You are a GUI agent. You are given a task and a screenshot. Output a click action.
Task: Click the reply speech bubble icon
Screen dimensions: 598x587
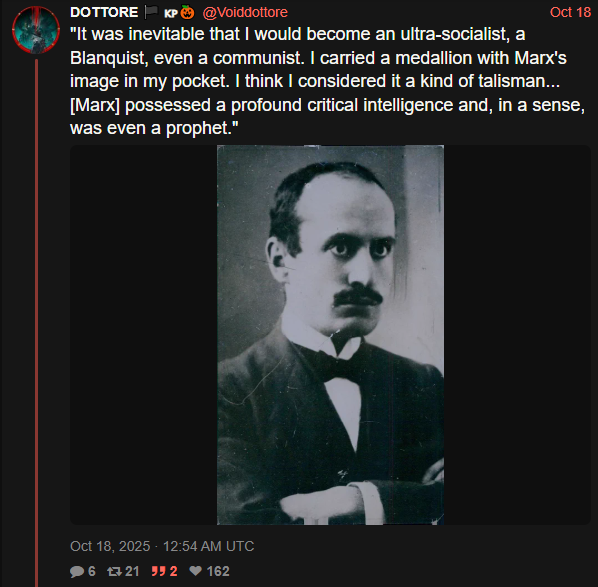tap(77, 571)
